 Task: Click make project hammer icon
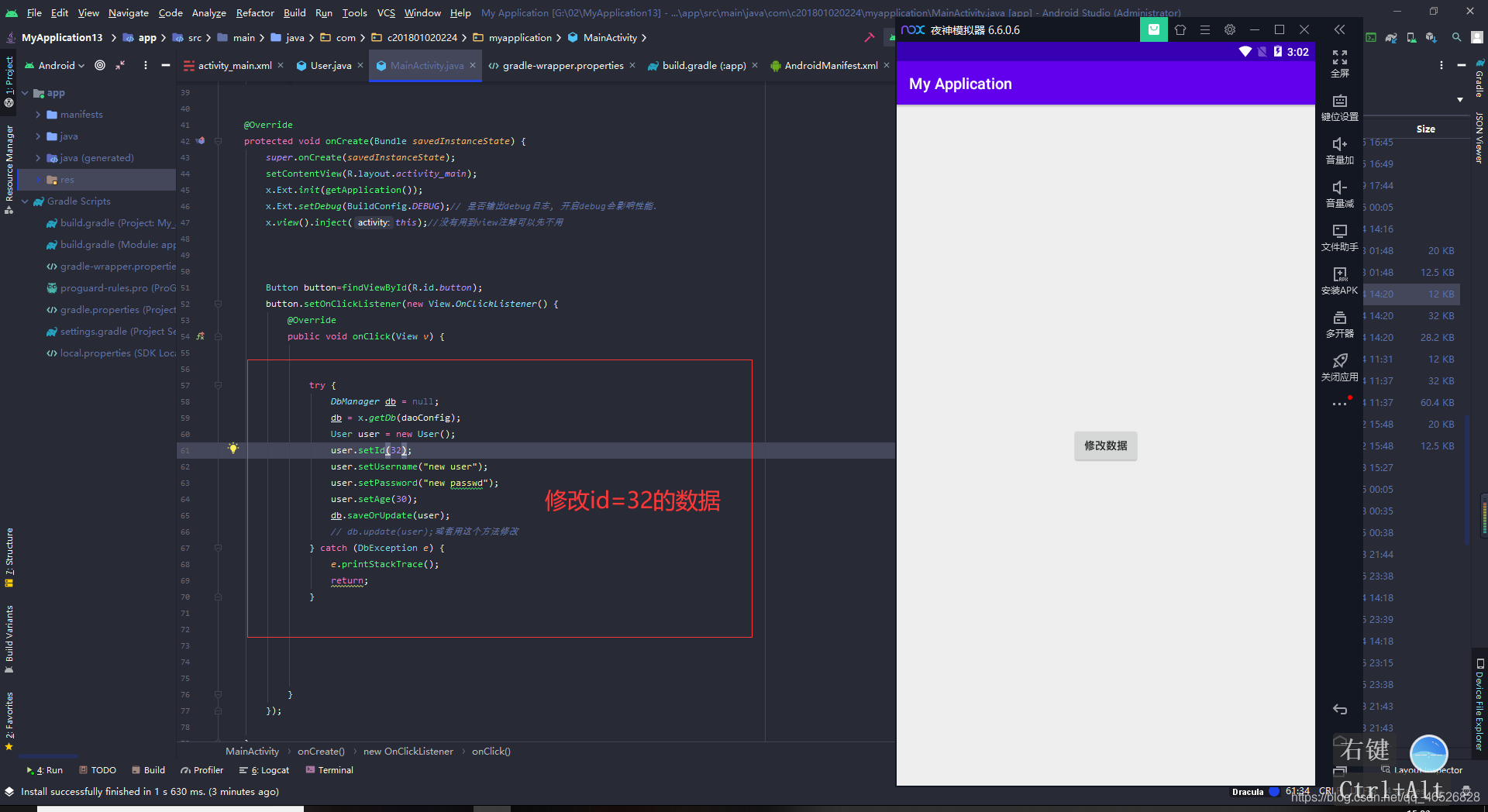click(869, 37)
